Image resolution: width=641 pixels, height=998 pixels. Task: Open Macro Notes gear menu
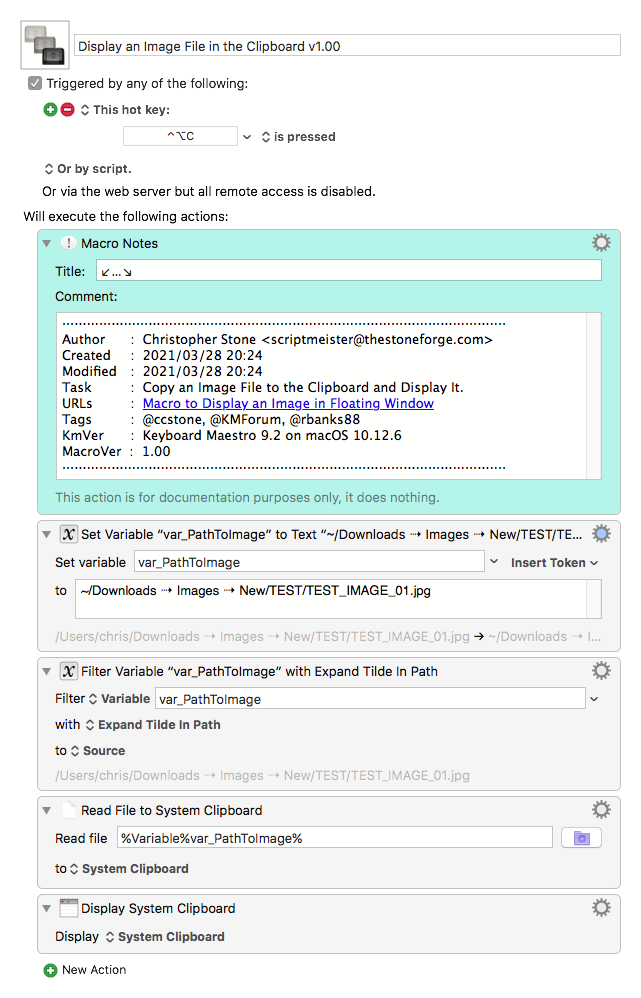(x=601, y=242)
